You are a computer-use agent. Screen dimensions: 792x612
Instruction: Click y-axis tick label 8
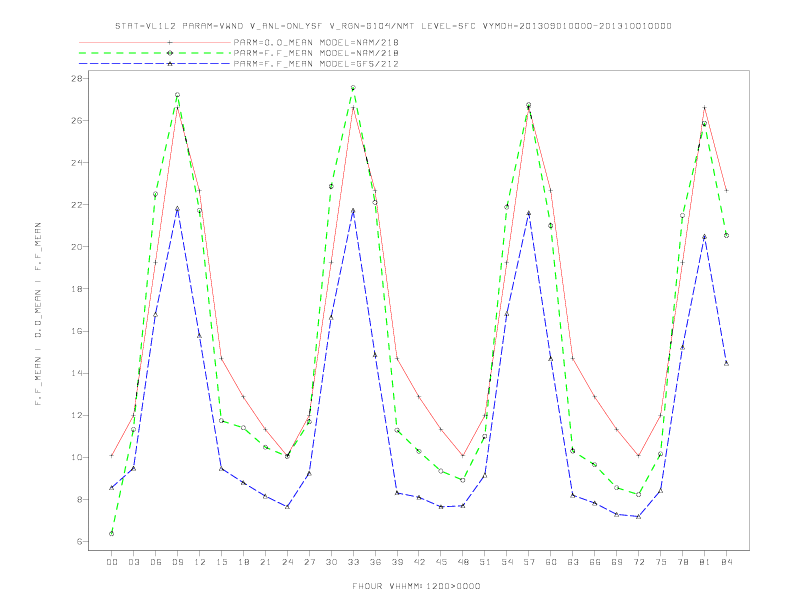coord(80,499)
